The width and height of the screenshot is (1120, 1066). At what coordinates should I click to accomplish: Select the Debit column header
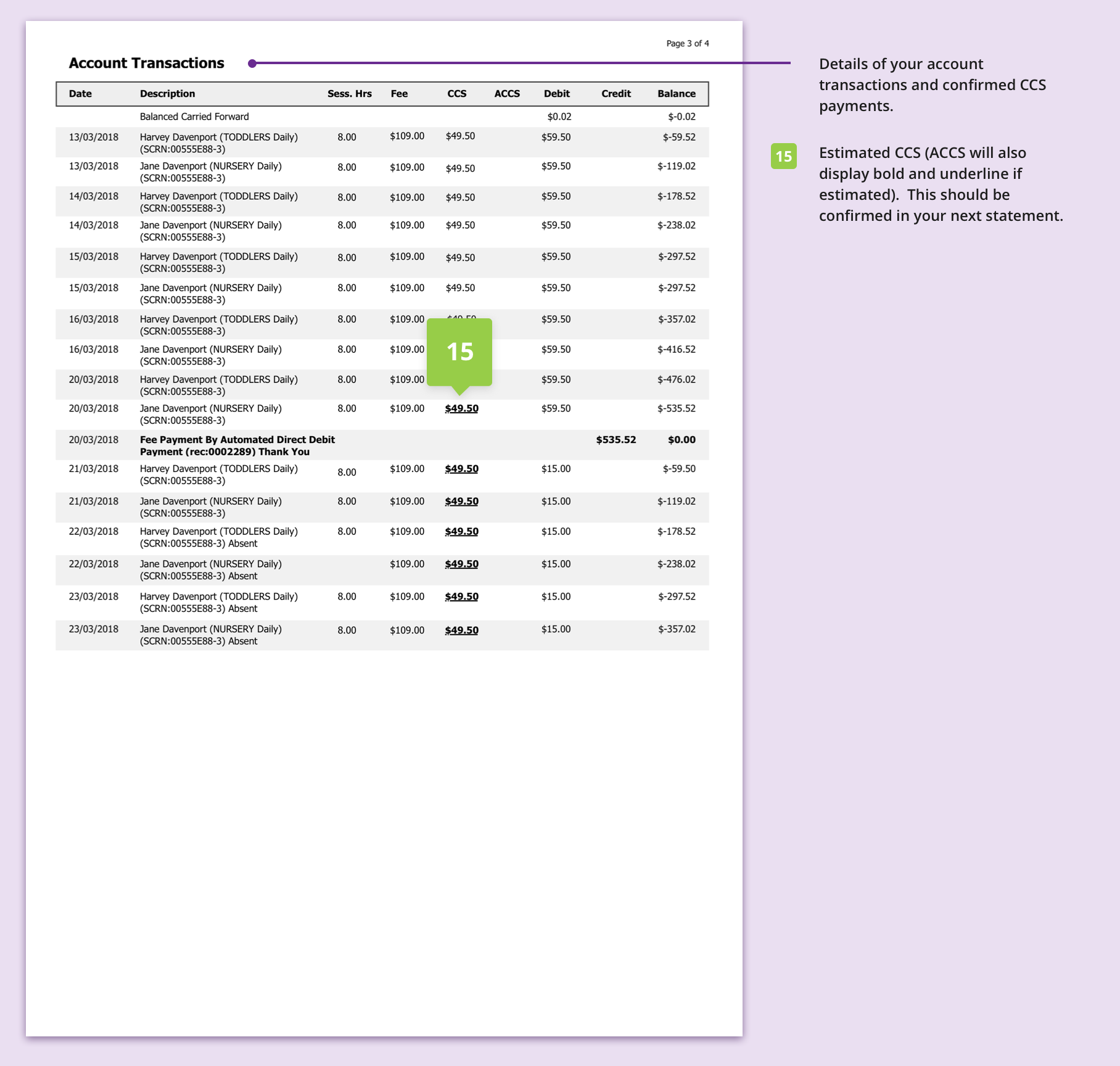[556, 94]
